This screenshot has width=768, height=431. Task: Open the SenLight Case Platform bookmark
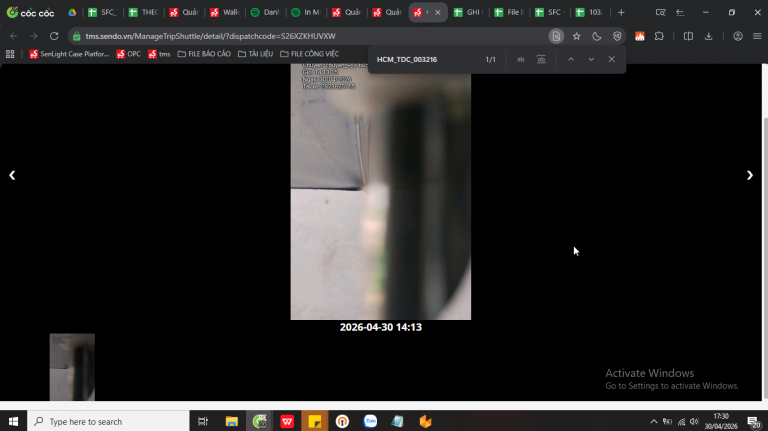pyautogui.click(x=69, y=54)
